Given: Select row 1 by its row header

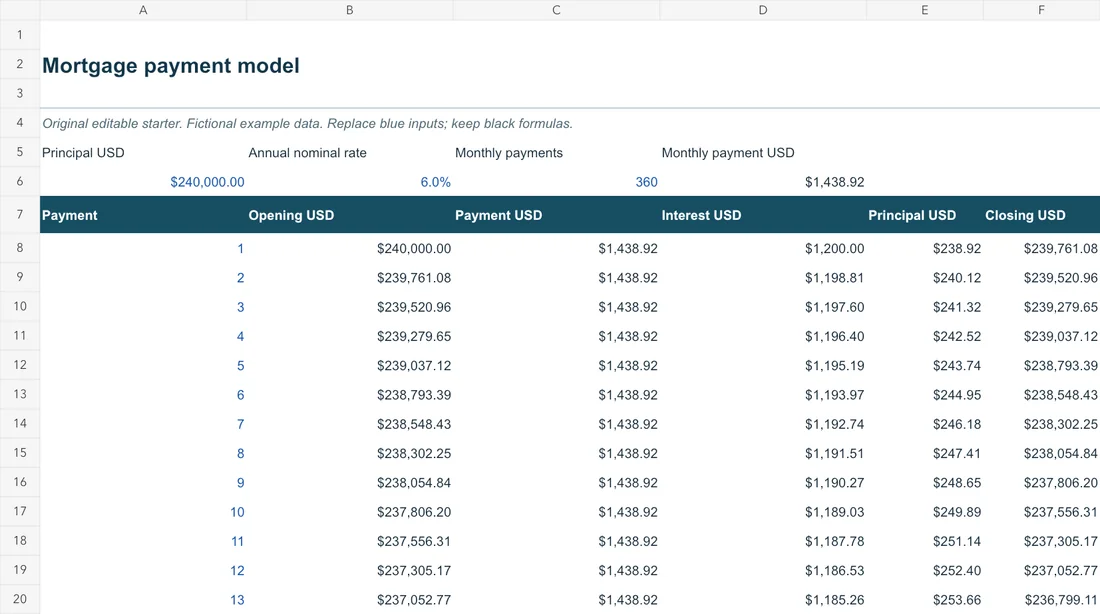Looking at the screenshot, I should 20,35.
